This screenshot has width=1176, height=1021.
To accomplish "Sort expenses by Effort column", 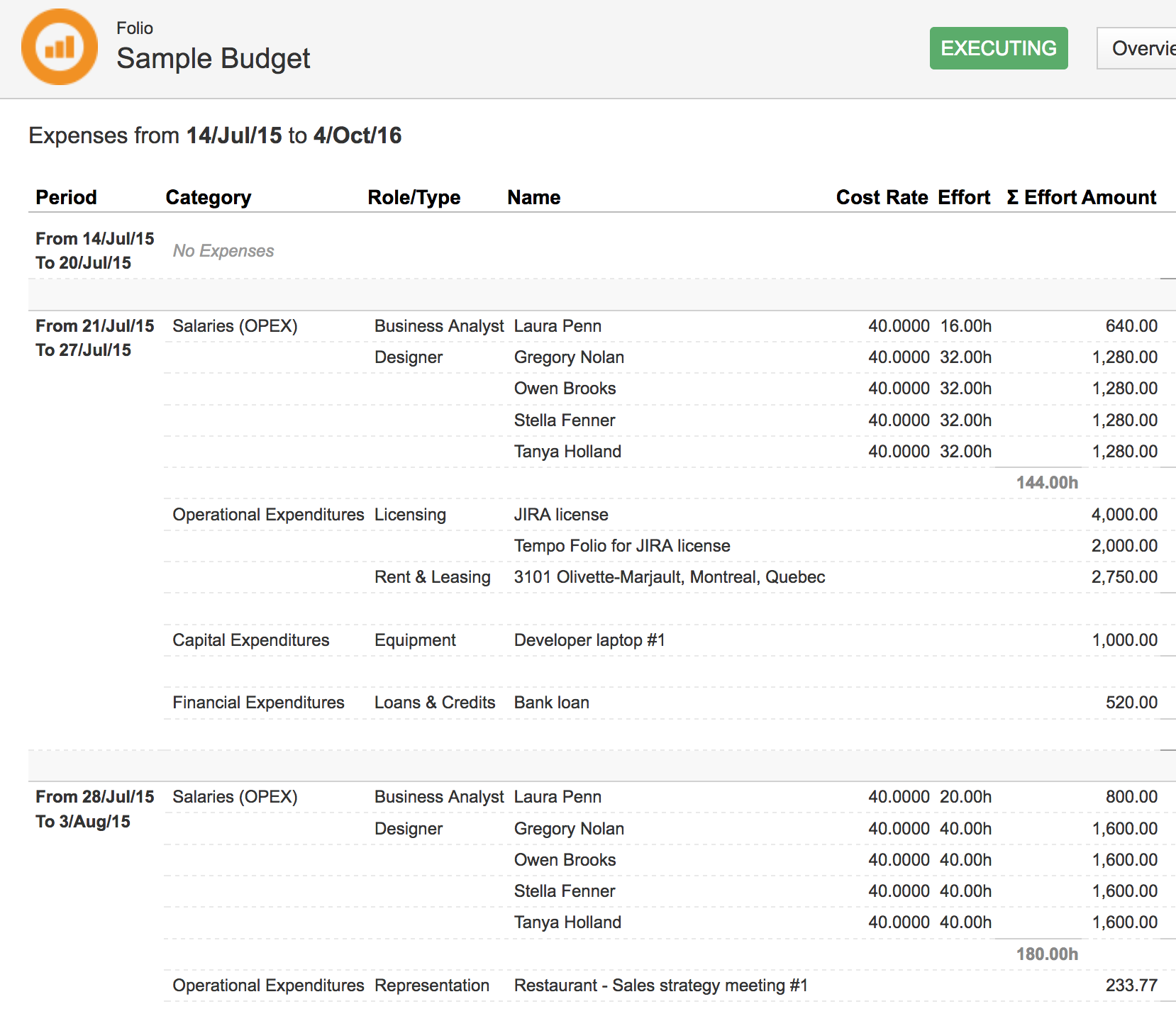I will pyautogui.click(x=964, y=197).
